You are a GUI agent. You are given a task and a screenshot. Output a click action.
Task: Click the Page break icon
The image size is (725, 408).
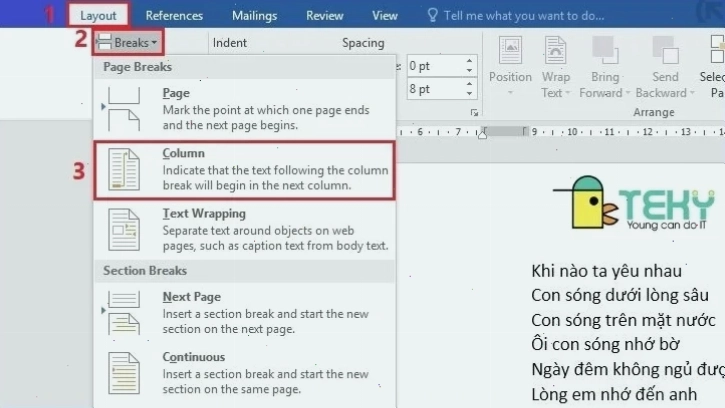coord(123,109)
